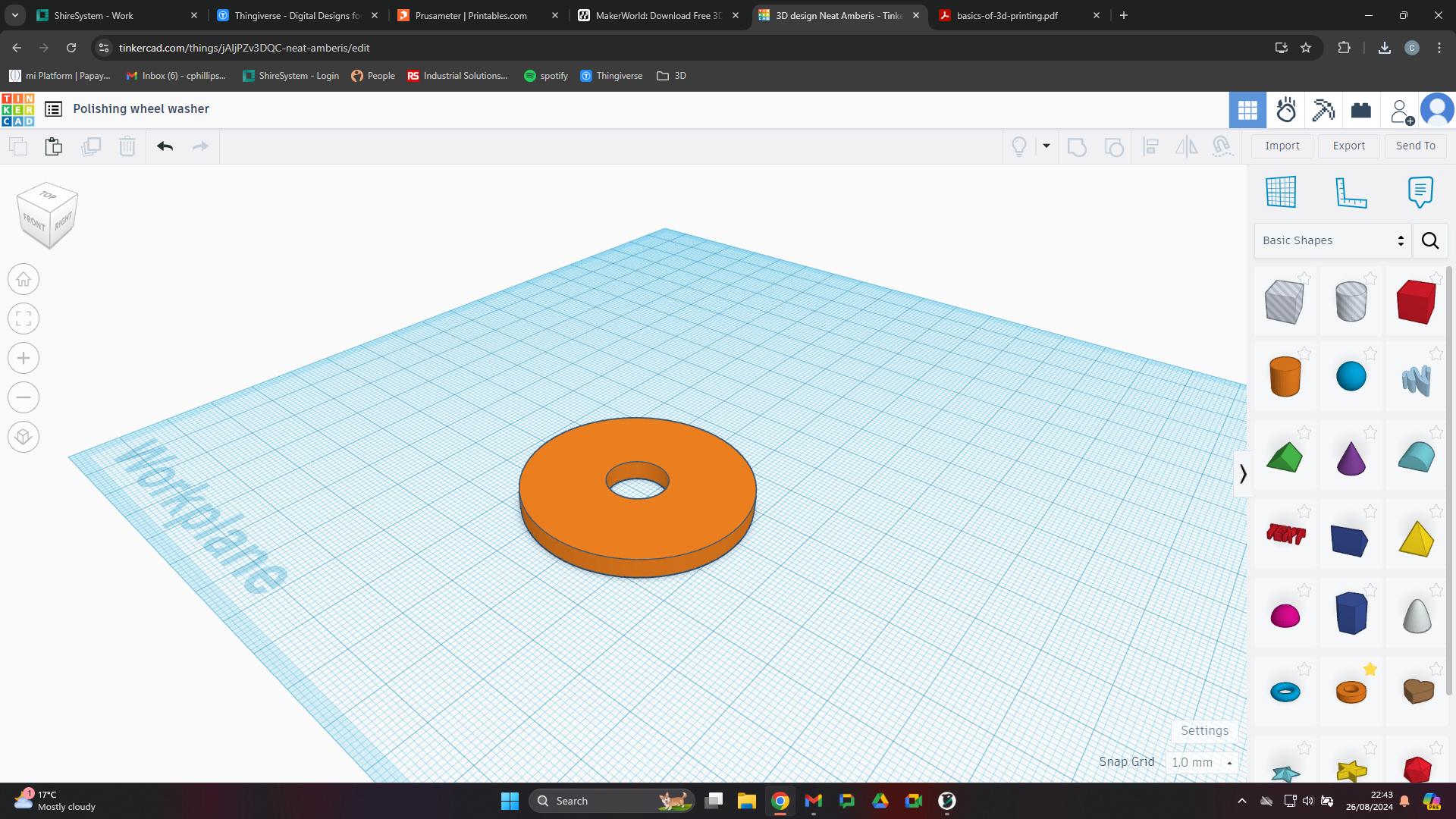Collapse the shapes panel with chevron
Viewport: 1456px width, 819px height.
point(1242,474)
